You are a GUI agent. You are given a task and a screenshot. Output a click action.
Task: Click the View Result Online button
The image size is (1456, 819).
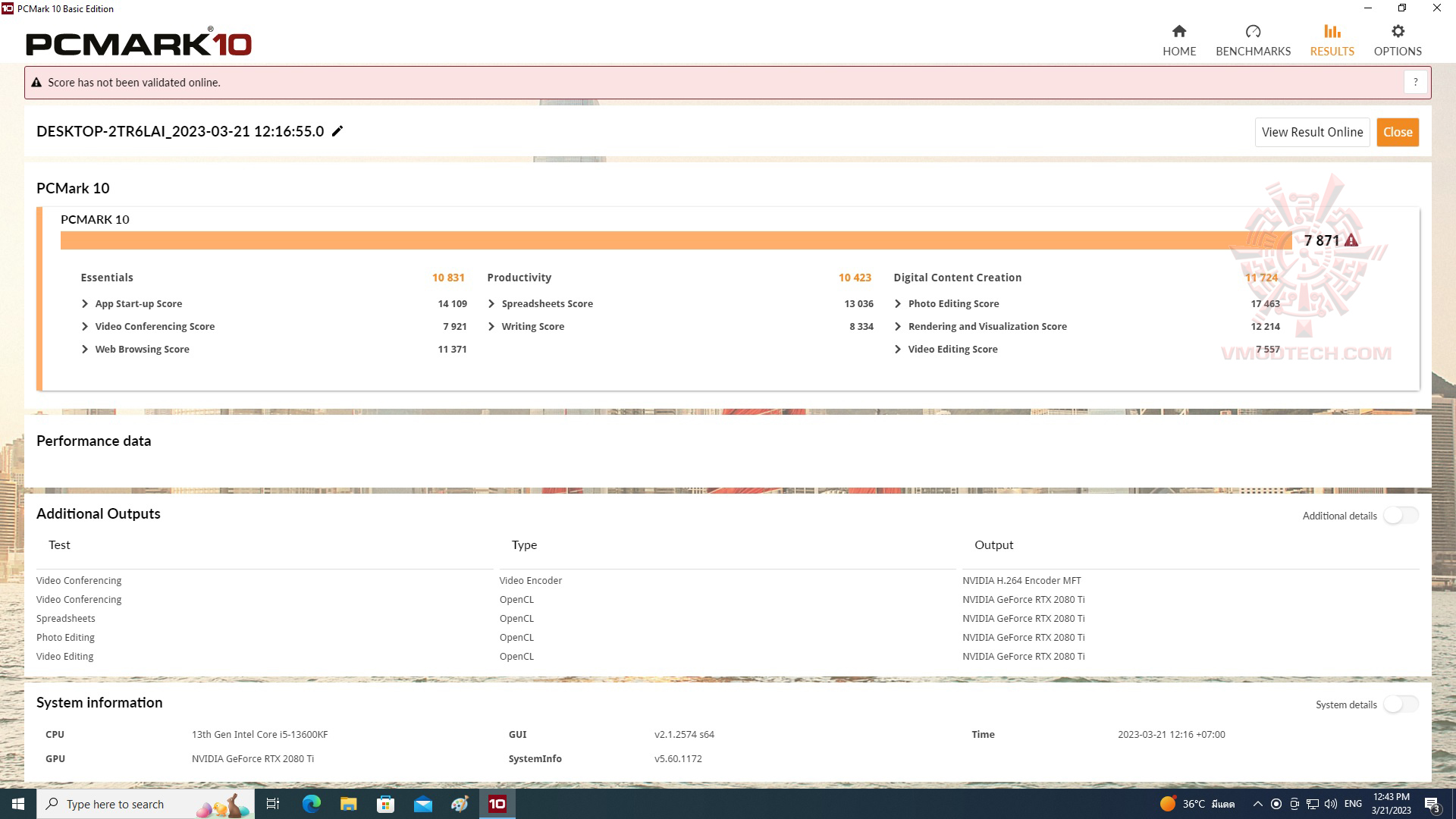[x=1312, y=131]
